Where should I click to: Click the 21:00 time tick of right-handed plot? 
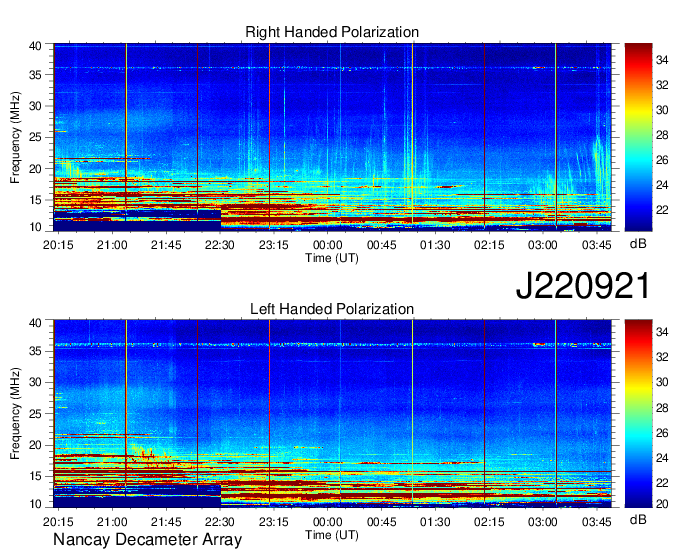(112, 245)
